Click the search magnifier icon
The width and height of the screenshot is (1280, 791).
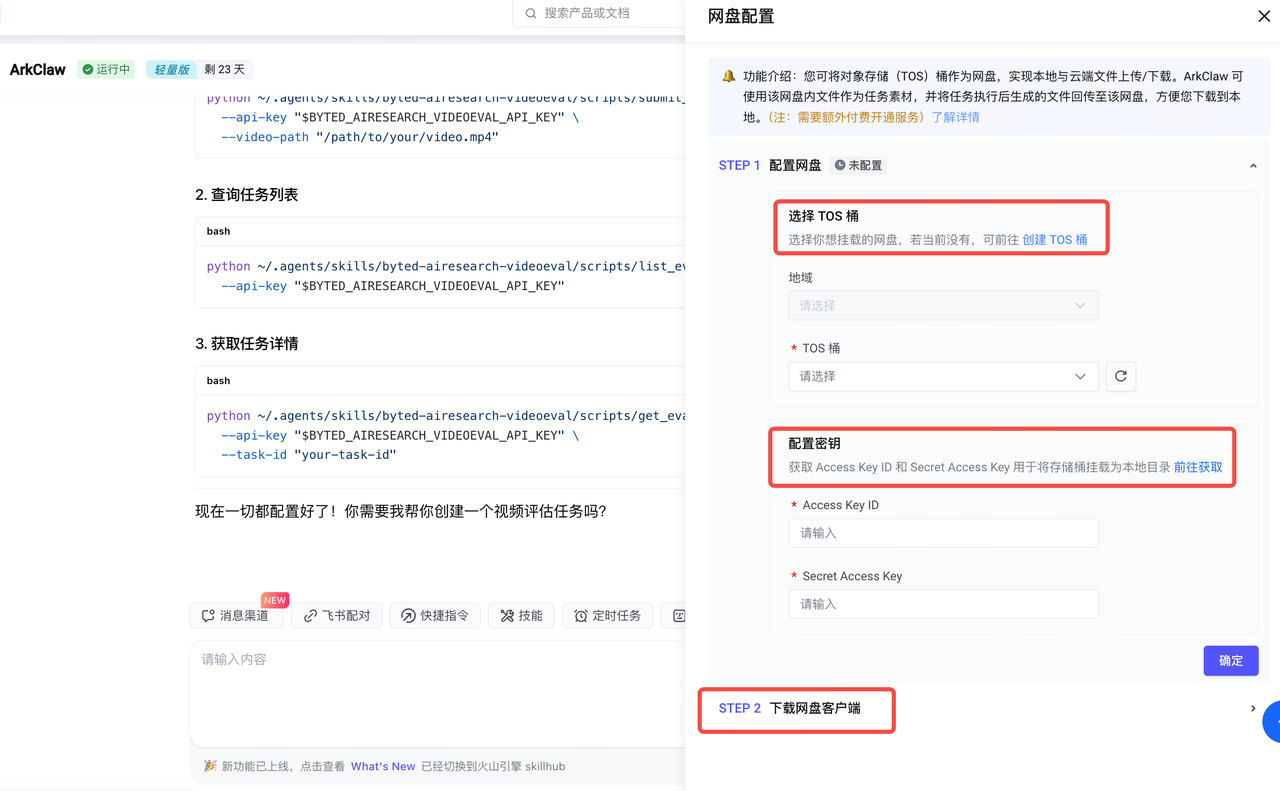pyautogui.click(x=530, y=13)
